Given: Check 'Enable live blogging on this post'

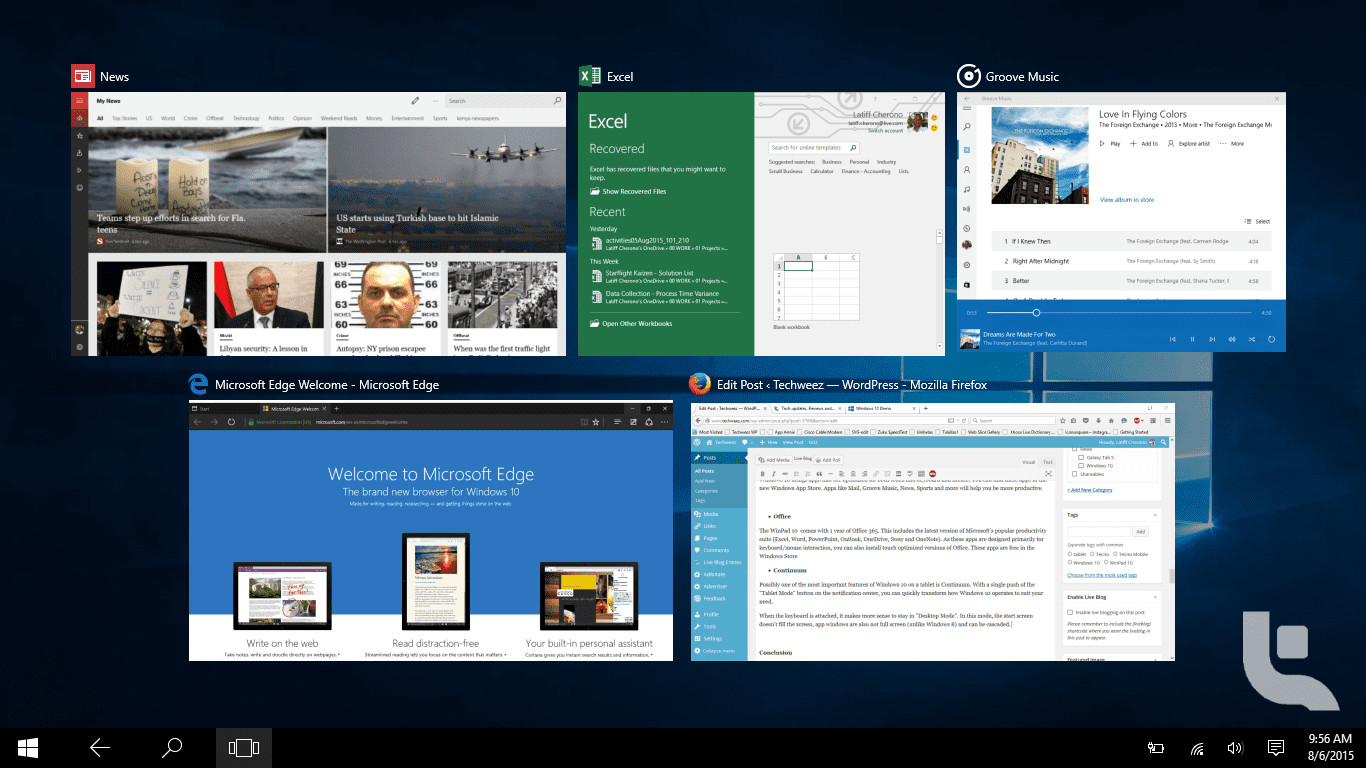Looking at the screenshot, I should (x=1071, y=611).
